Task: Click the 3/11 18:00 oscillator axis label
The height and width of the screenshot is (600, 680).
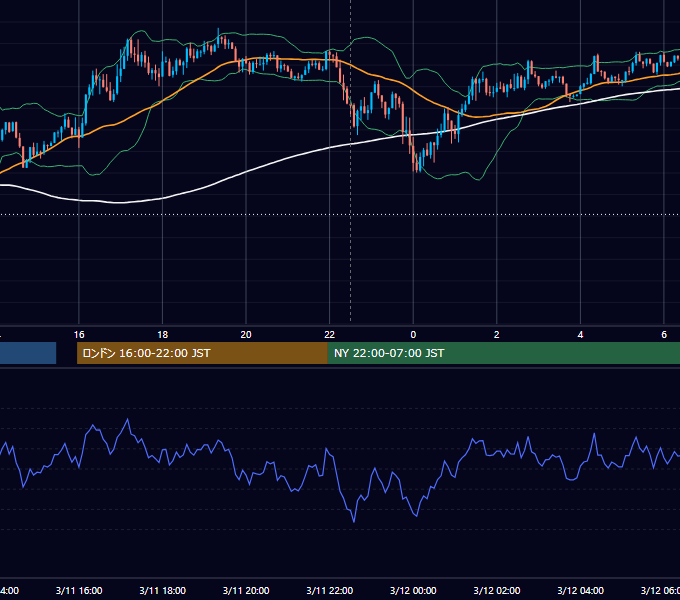Action: click(163, 590)
